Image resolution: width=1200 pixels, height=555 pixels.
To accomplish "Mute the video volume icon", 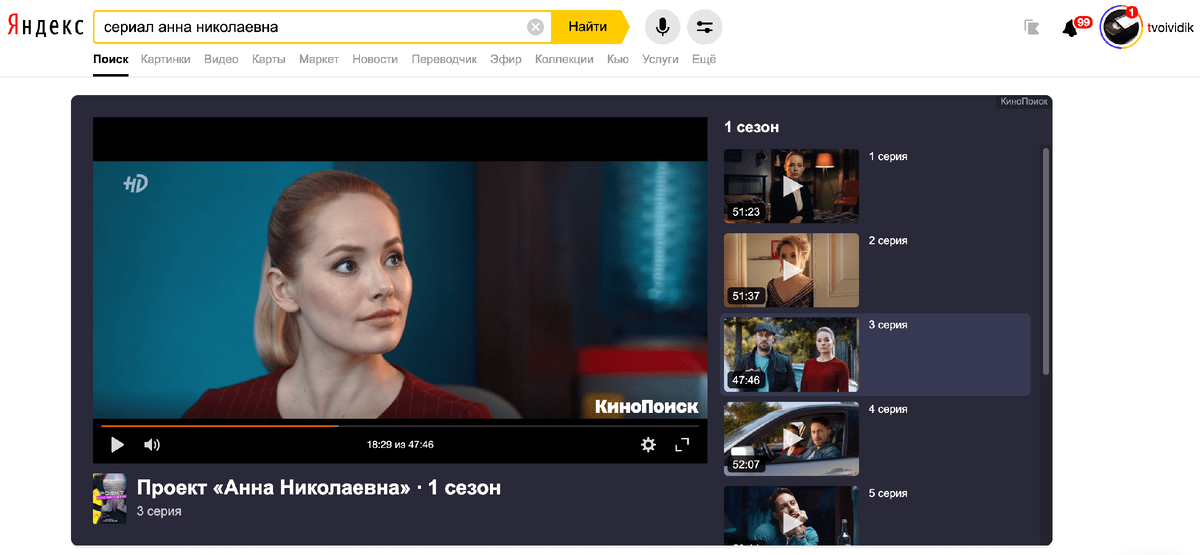I will [x=152, y=445].
